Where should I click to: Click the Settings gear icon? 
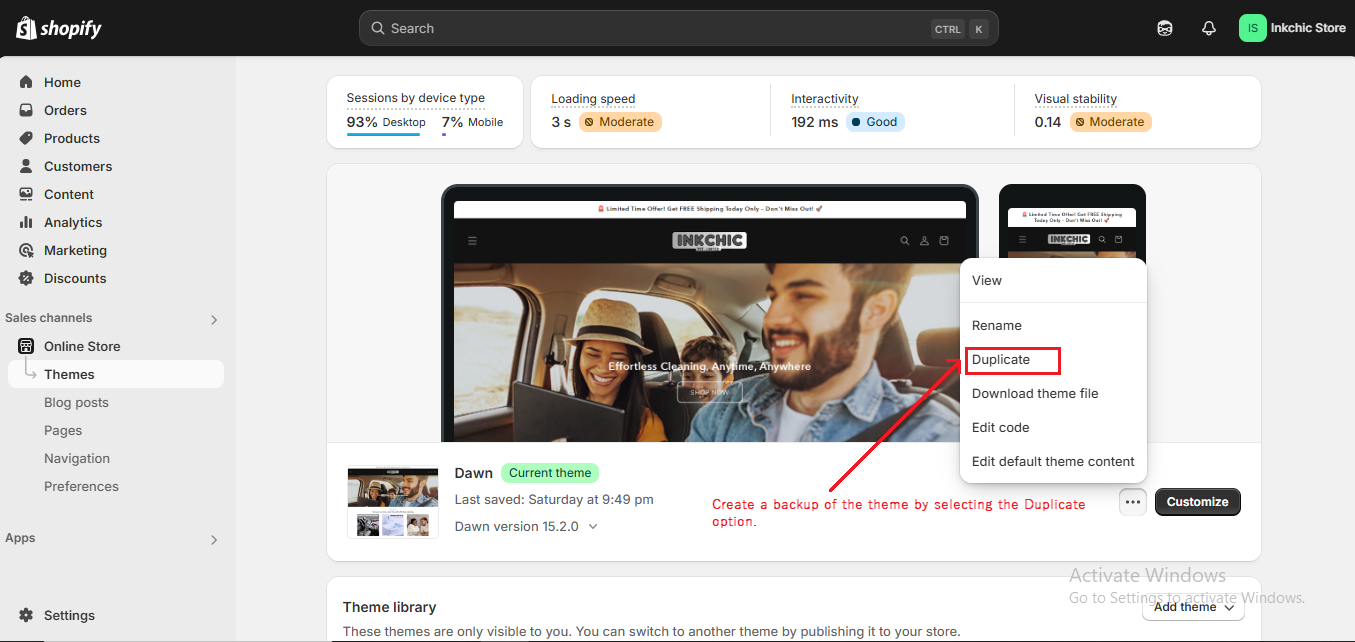26,615
